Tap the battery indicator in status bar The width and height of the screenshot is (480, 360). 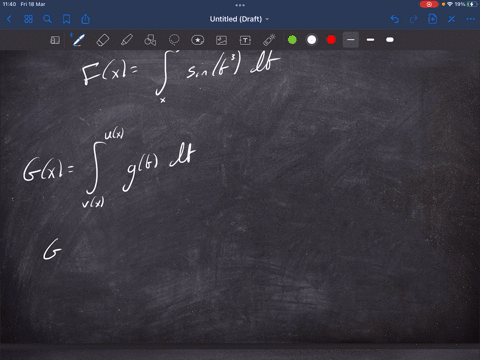pos(472,4)
